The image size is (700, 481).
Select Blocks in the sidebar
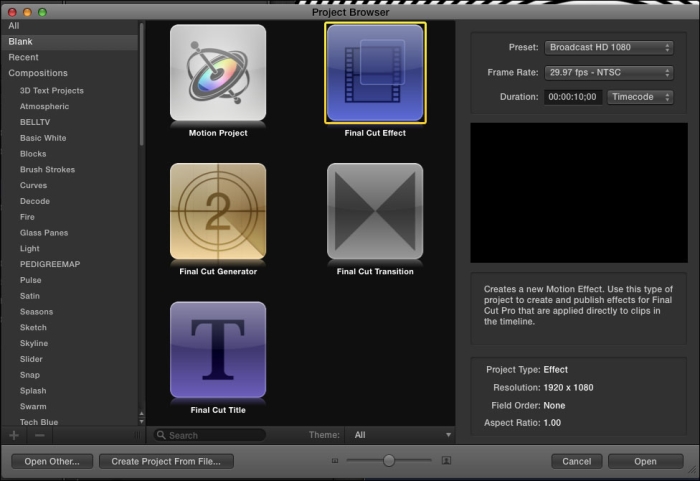pyautogui.click(x=33, y=154)
